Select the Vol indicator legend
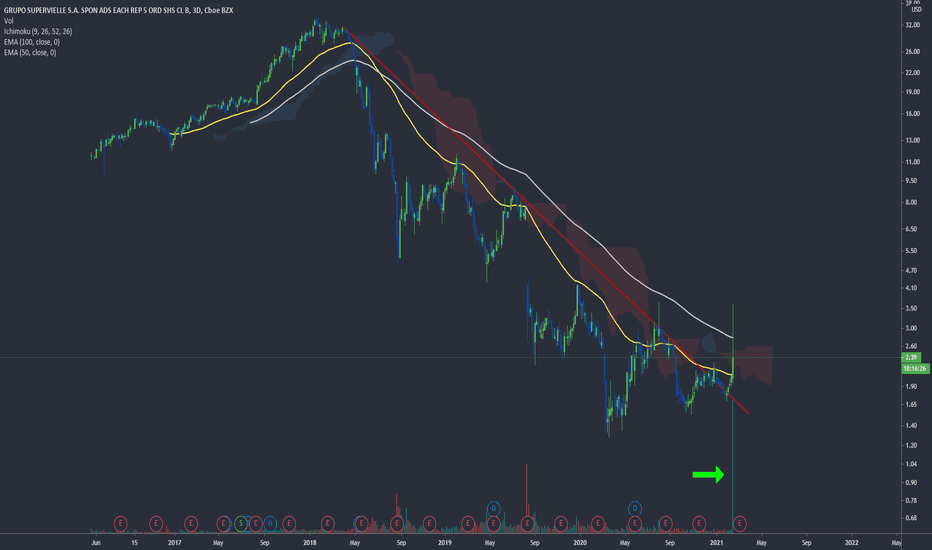The width and height of the screenshot is (932, 550). coord(8,21)
